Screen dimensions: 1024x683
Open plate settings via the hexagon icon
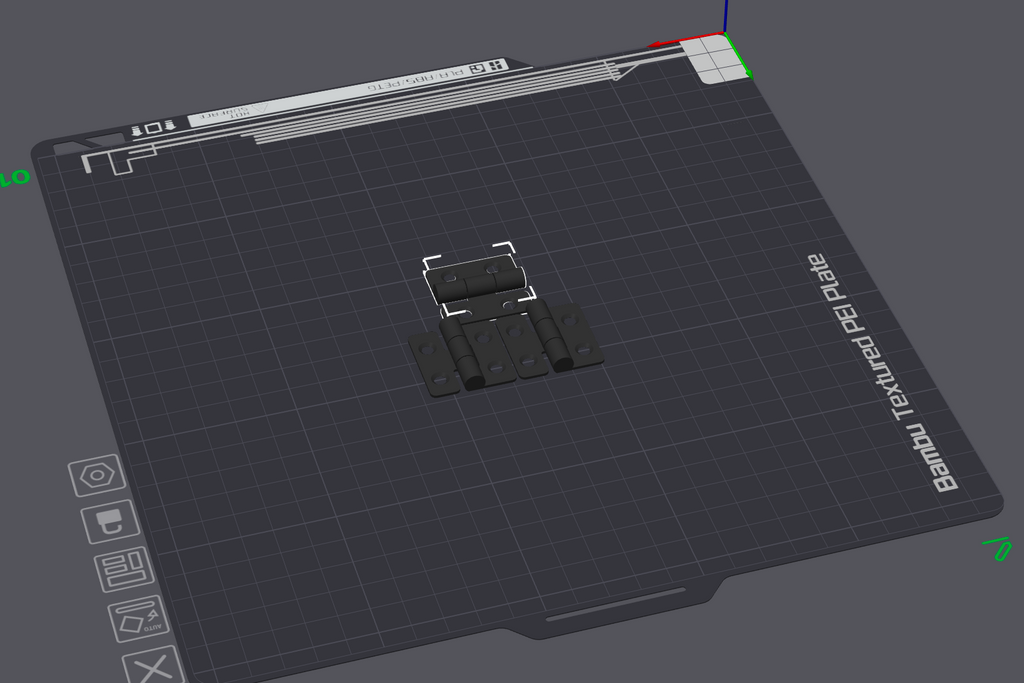coord(97,475)
